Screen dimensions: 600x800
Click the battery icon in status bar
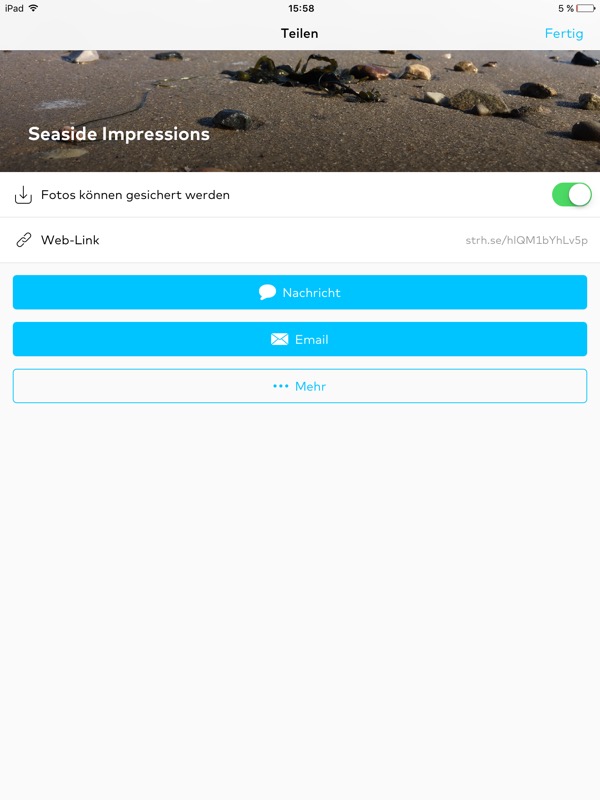click(x=585, y=8)
